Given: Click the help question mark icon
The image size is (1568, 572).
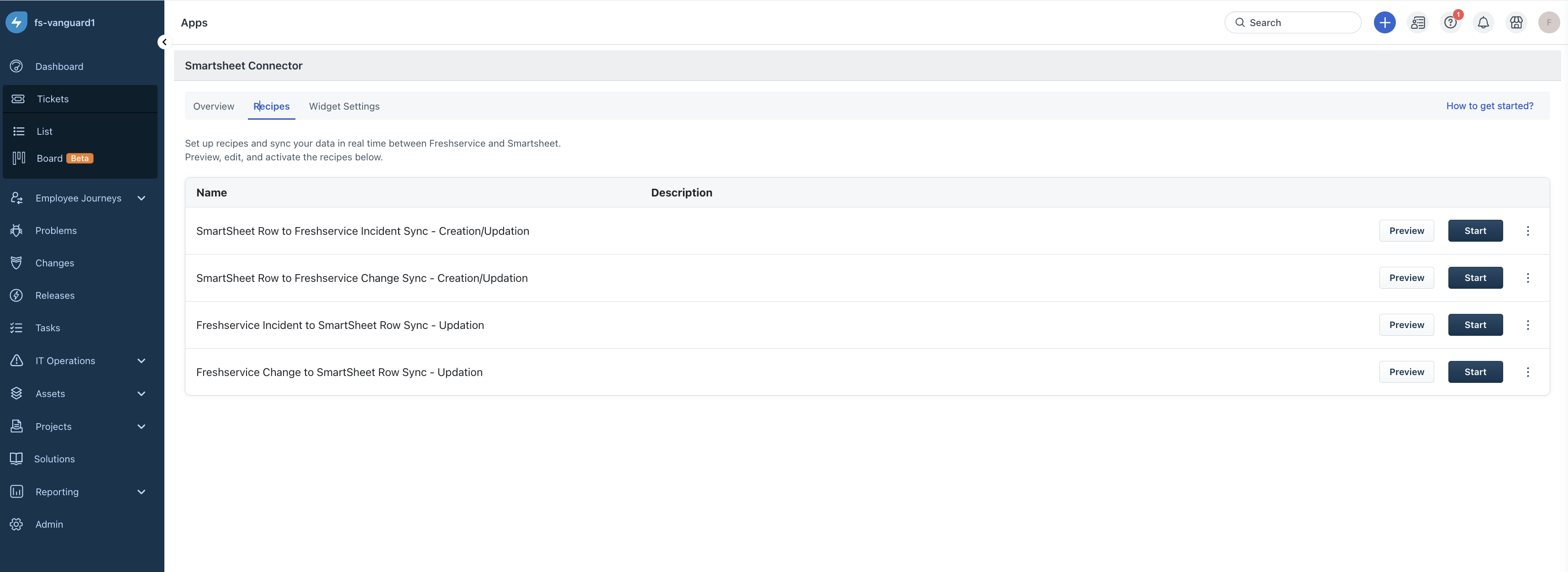Looking at the screenshot, I should 1450,22.
